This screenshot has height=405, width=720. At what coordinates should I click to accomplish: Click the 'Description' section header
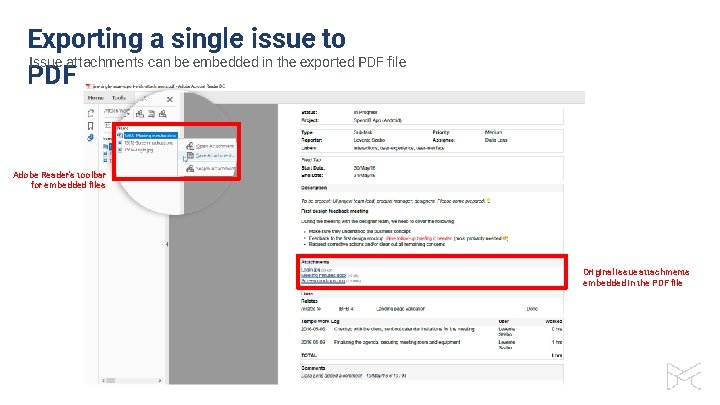click(314, 188)
